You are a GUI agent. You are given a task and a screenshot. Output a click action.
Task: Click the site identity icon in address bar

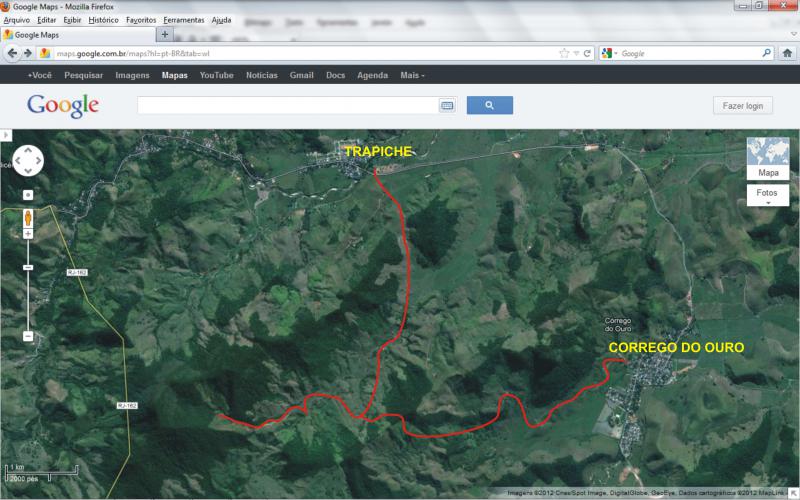(45, 53)
